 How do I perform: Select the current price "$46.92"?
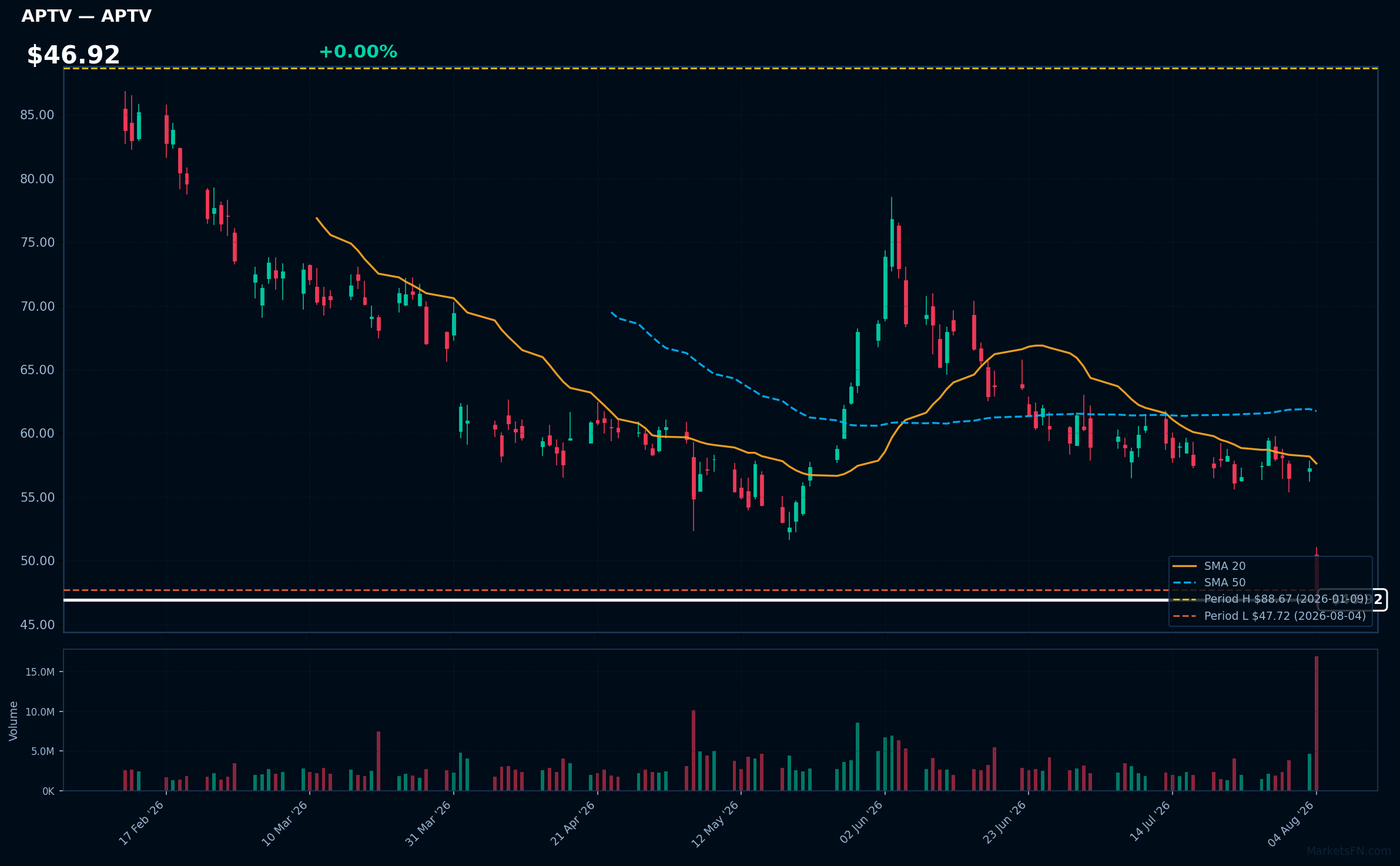point(73,55)
